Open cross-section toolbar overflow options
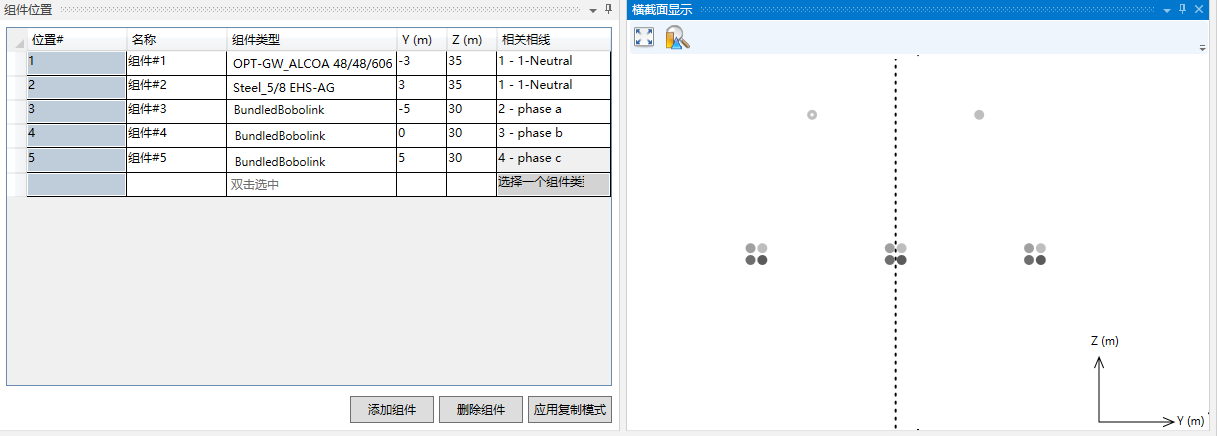This screenshot has width=1217, height=436. click(1203, 48)
